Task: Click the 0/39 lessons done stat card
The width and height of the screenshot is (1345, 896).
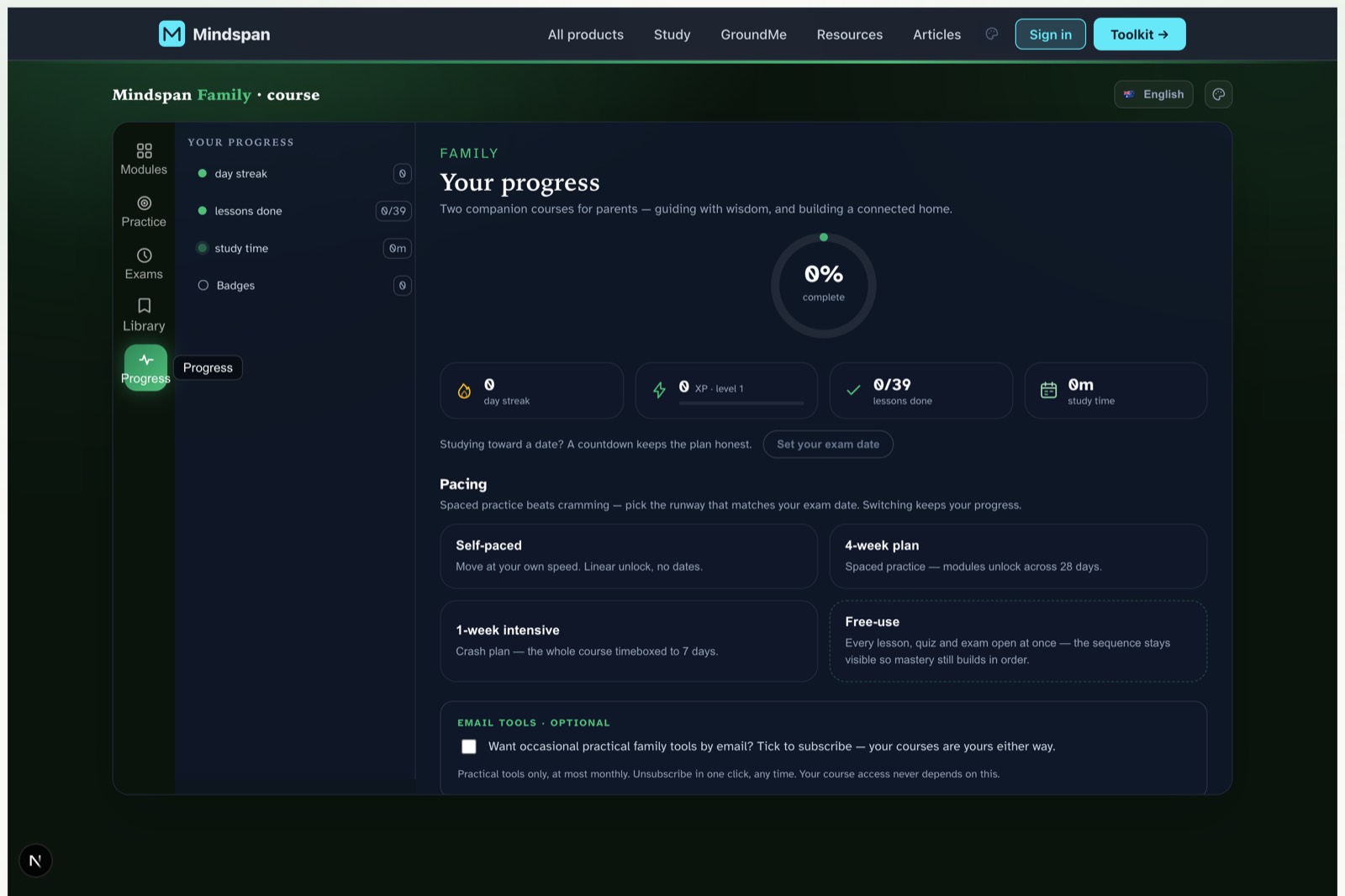Action: click(x=921, y=390)
